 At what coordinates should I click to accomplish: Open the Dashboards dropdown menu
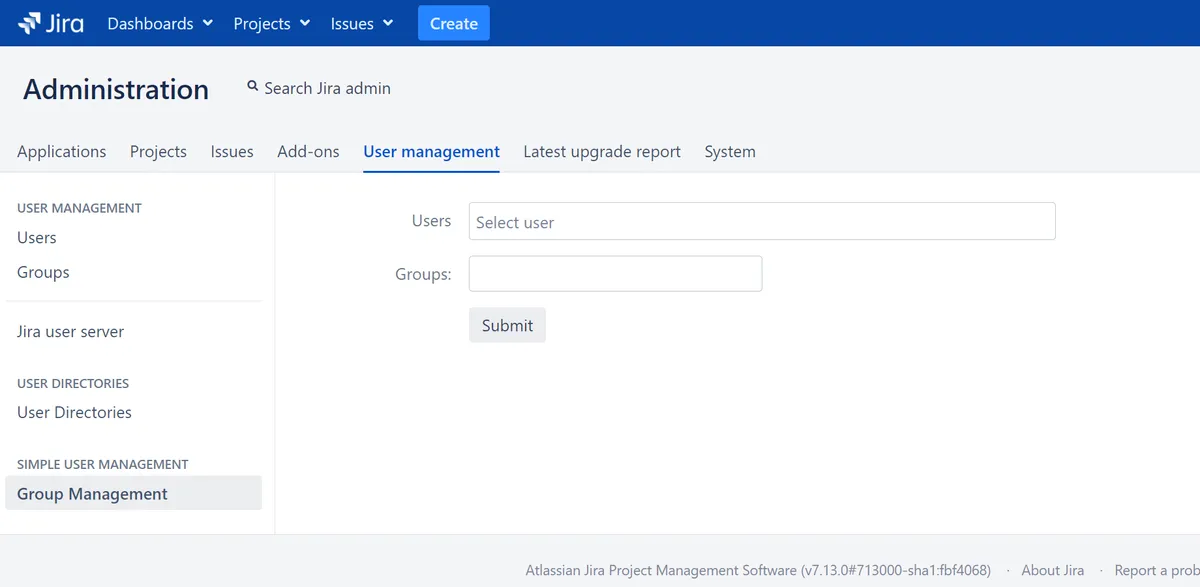click(x=160, y=23)
